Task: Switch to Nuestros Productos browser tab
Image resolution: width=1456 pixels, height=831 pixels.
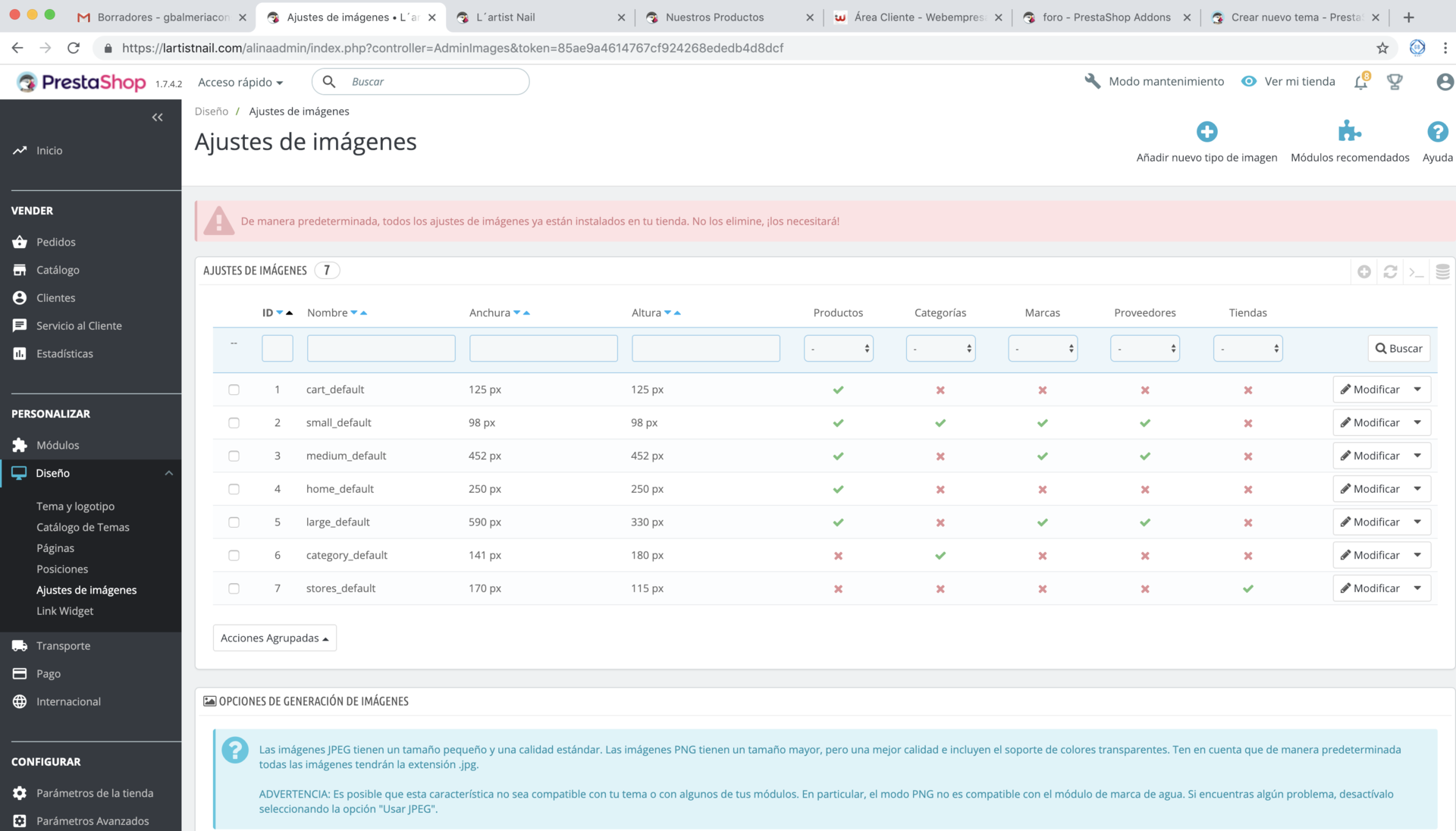Action: tap(714, 17)
